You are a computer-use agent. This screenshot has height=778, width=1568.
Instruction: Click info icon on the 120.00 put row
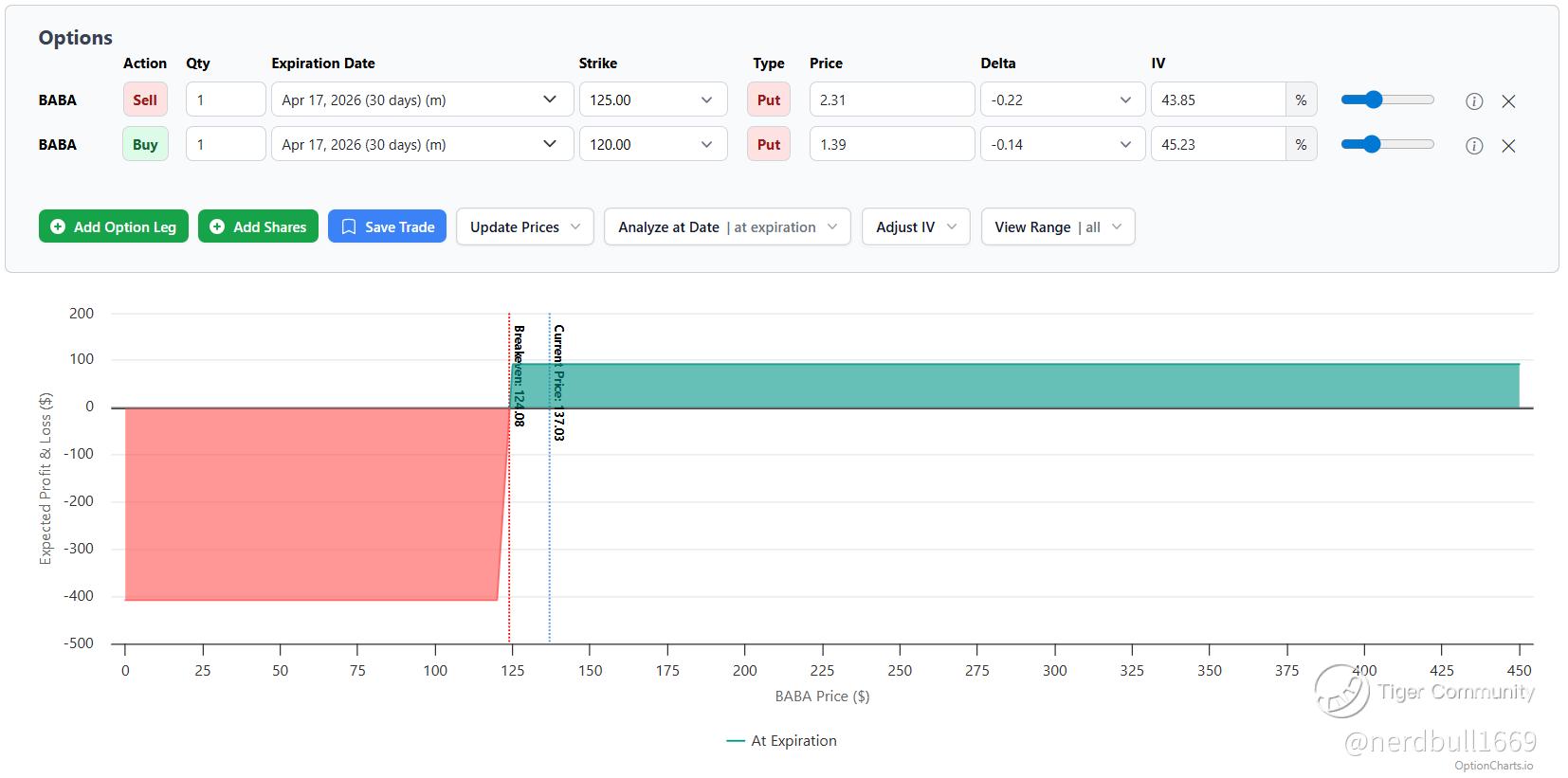pos(1474,146)
